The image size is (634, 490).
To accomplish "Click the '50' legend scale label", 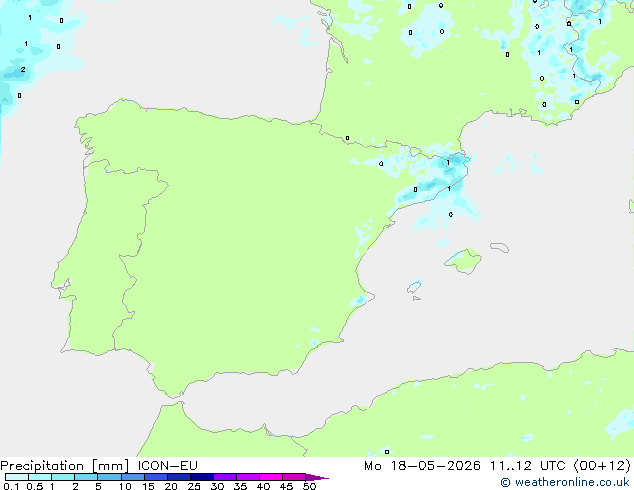I will [x=309, y=486].
